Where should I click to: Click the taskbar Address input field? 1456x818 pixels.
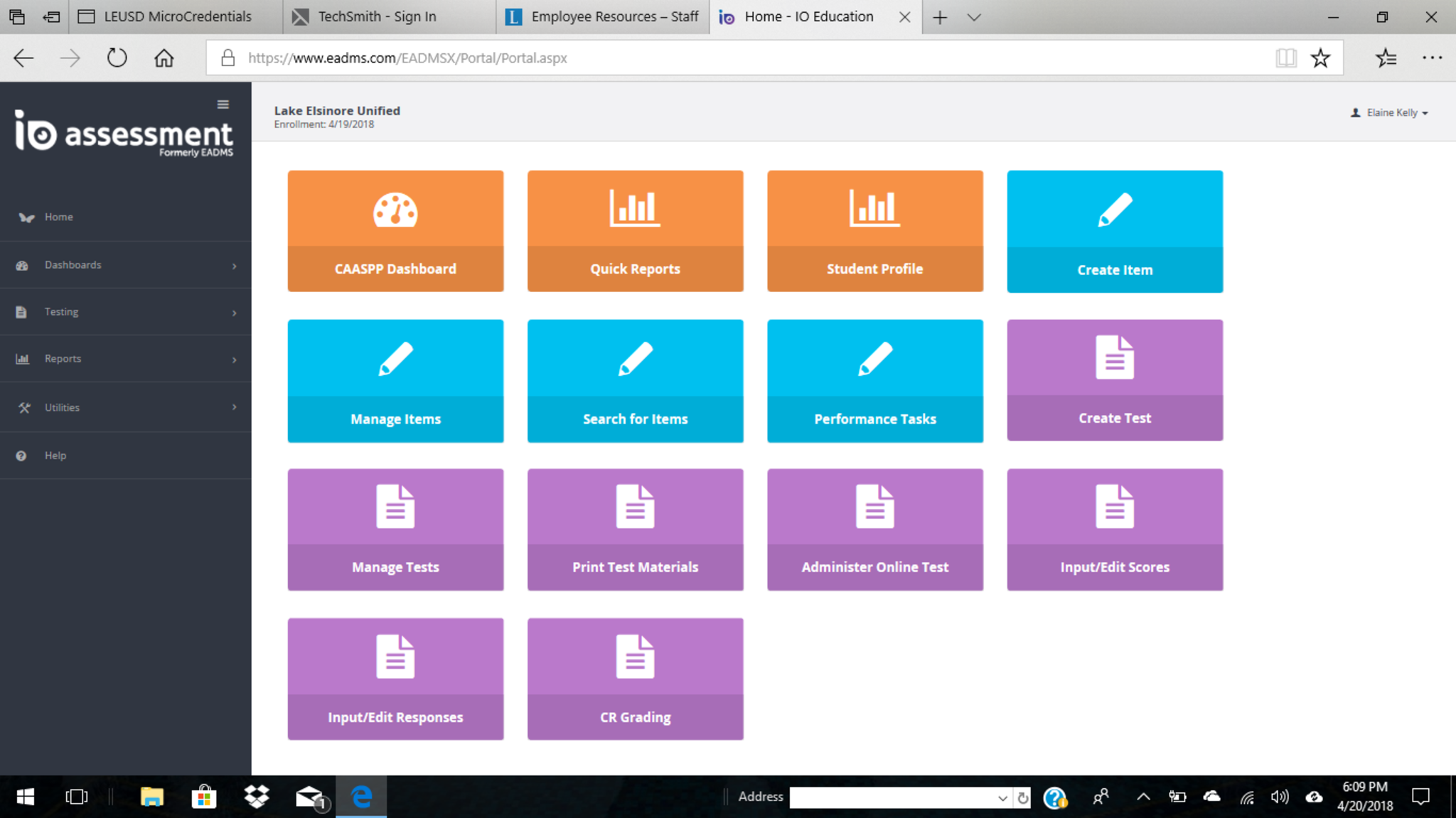tap(892, 797)
